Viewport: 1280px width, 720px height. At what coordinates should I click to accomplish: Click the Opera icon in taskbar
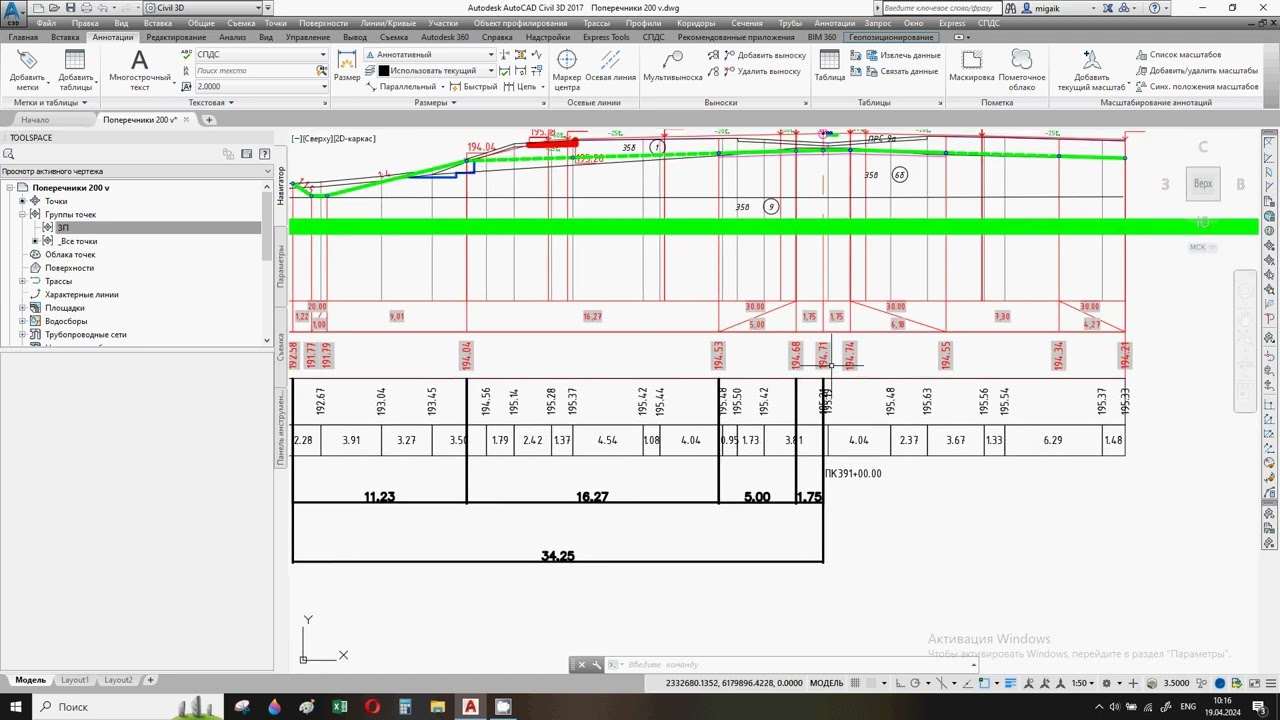[x=373, y=707]
